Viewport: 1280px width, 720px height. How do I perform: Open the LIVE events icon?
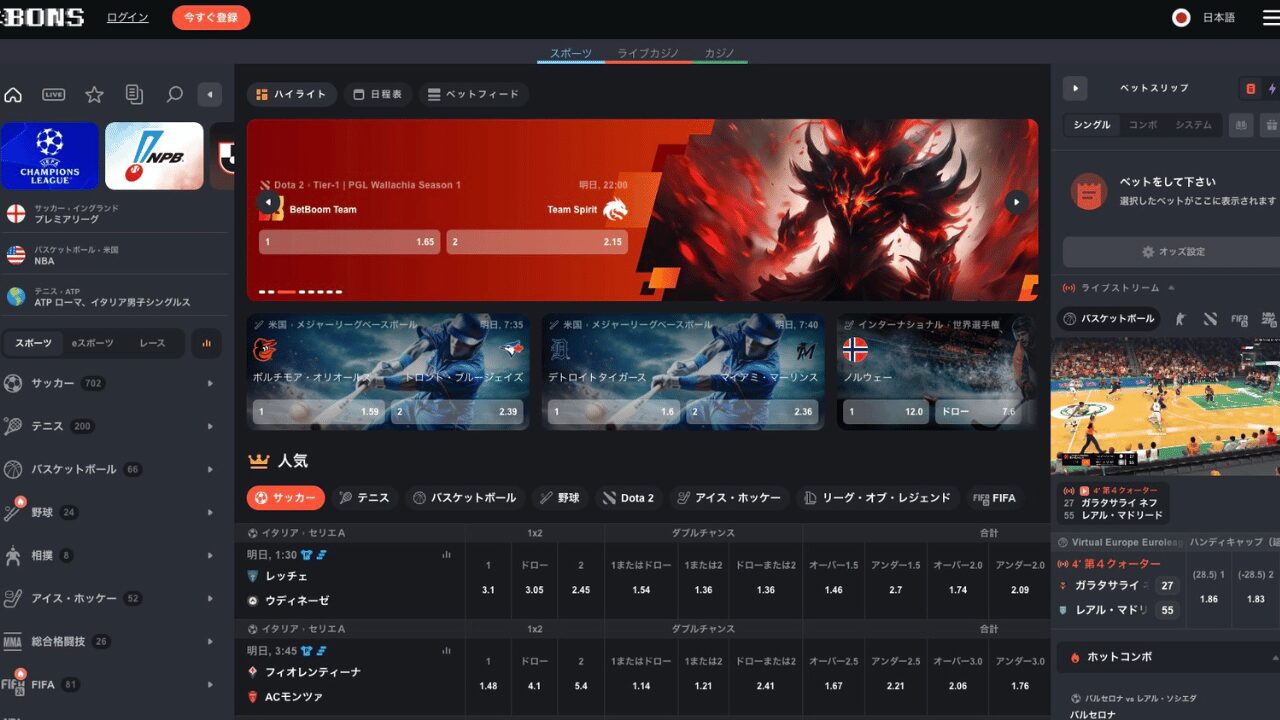coord(53,95)
